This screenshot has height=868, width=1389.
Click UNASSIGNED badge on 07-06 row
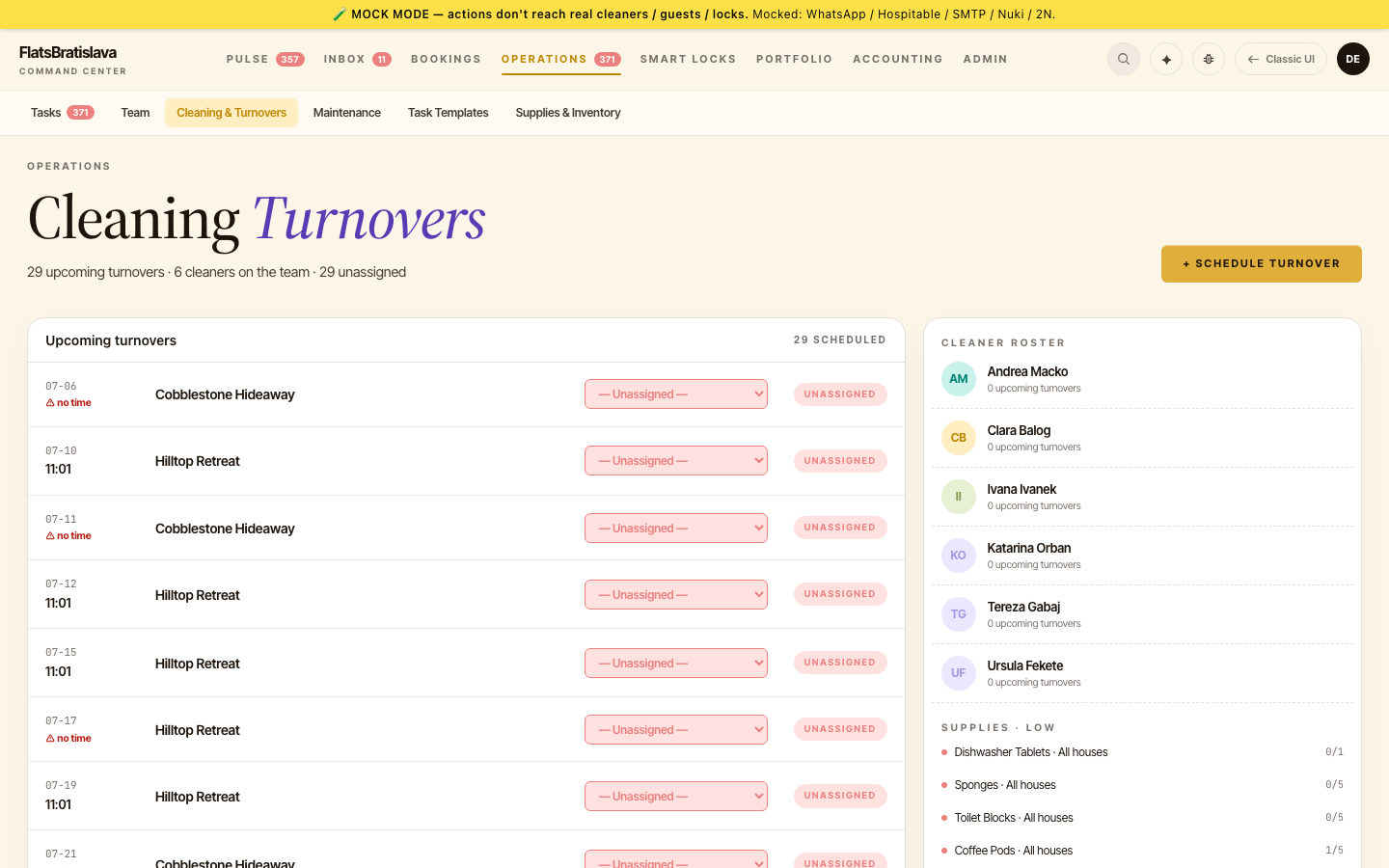[x=840, y=394]
